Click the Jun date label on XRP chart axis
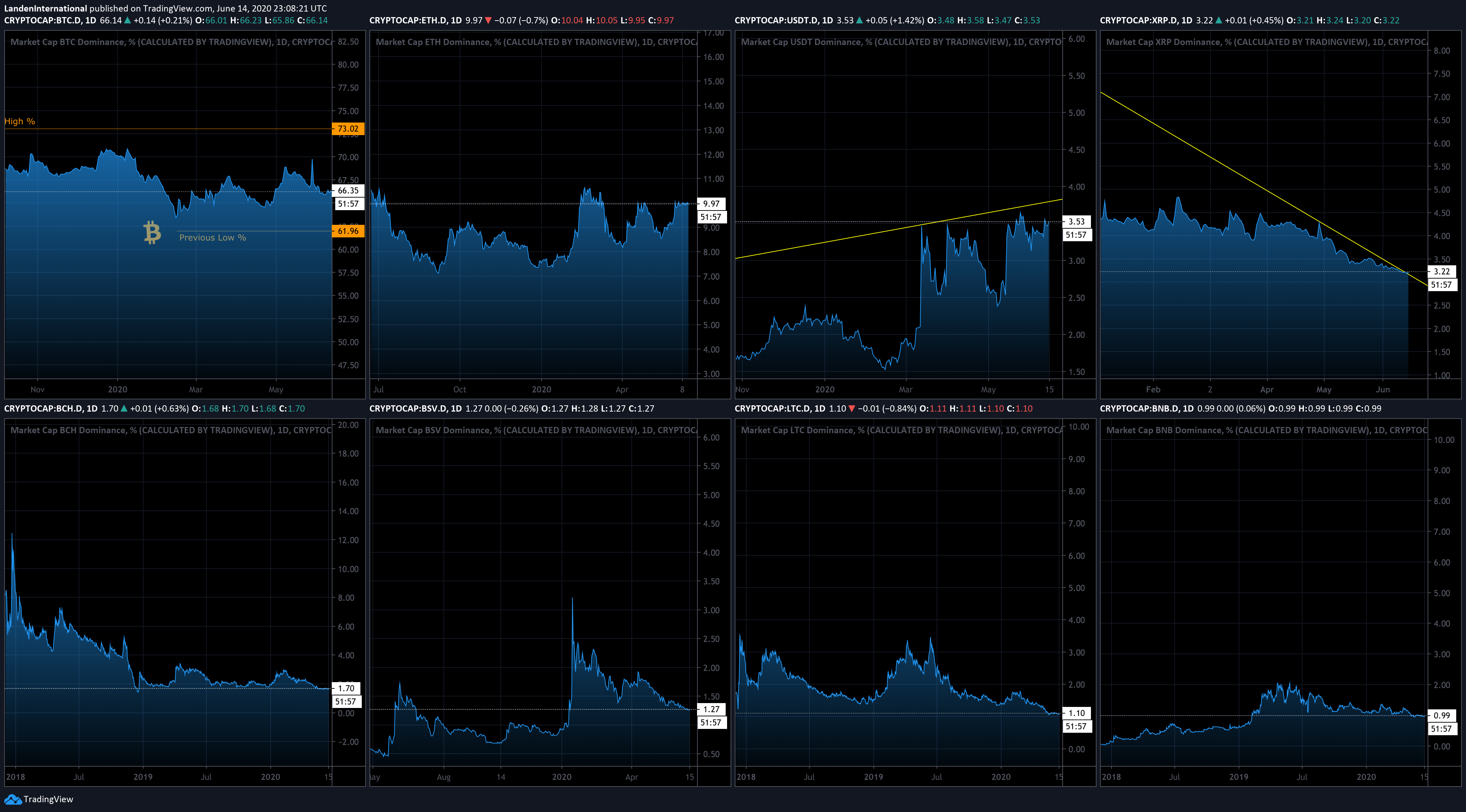 point(1383,390)
